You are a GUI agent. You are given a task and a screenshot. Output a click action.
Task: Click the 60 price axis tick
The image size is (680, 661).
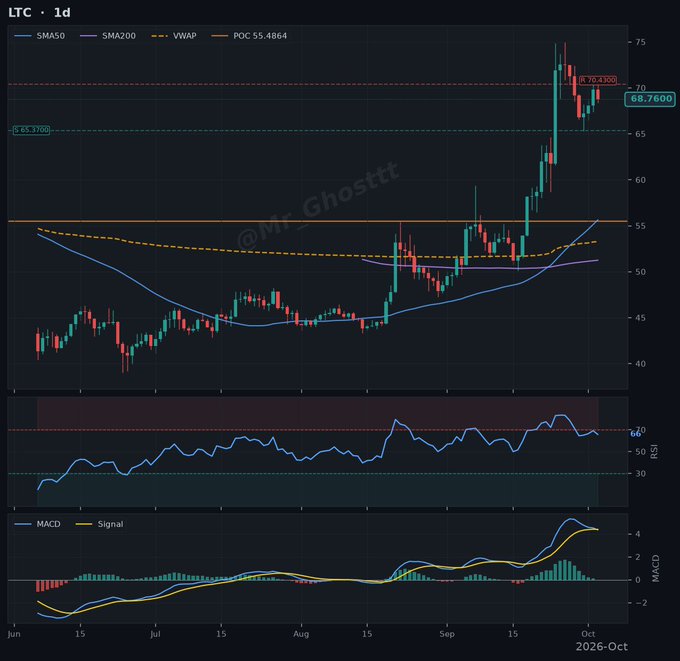(640, 180)
